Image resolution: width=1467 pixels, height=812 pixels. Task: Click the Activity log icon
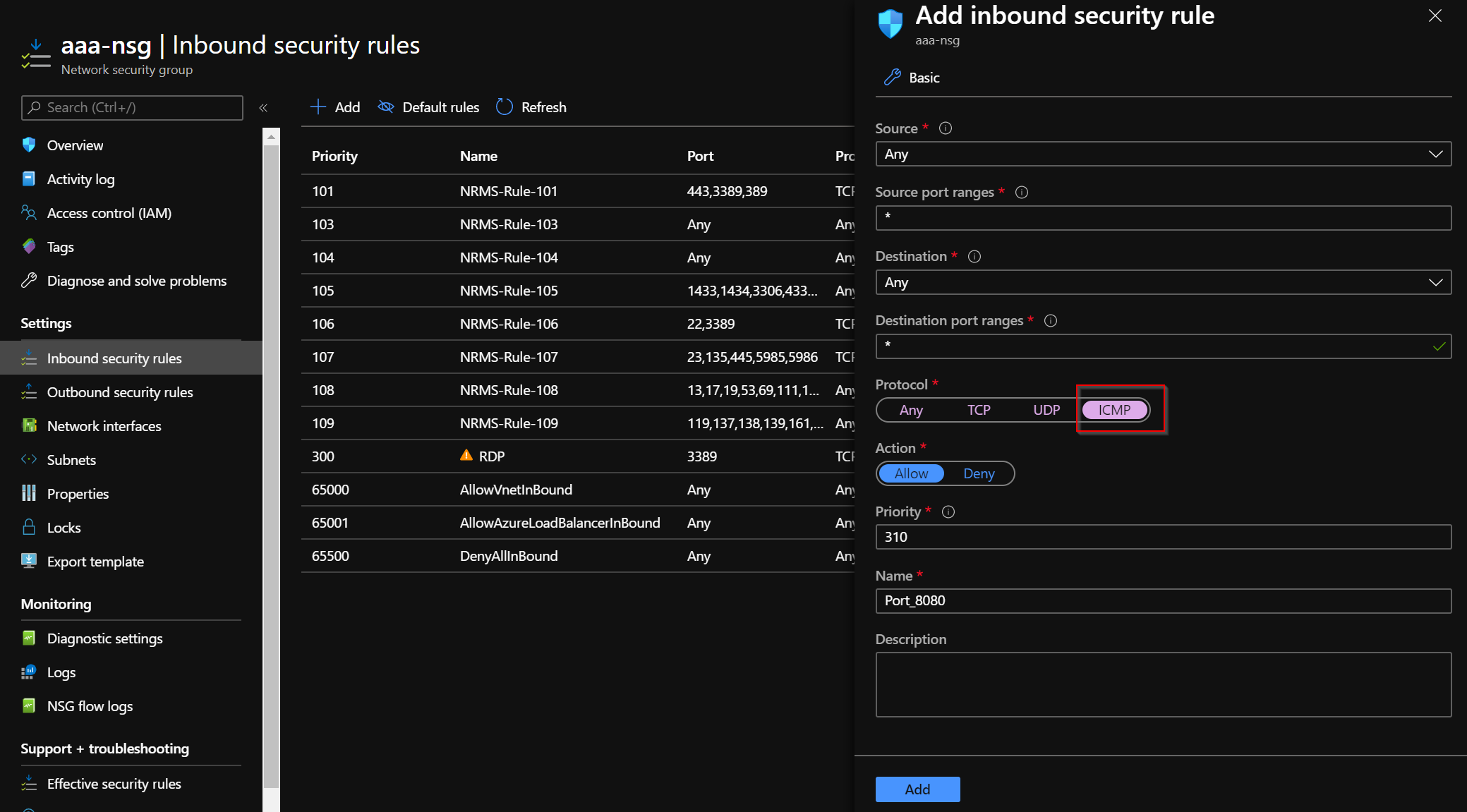tap(29, 178)
